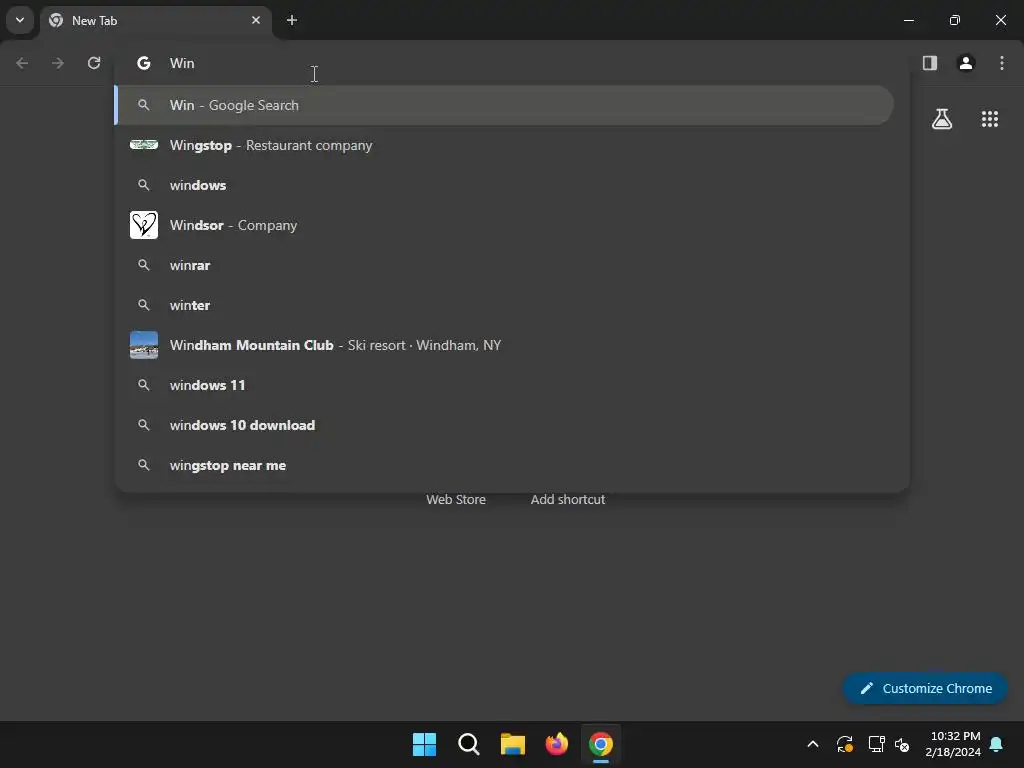1024x768 pixels.
Task: Open the profile avatar menu
Action: [x=966, y=63]
